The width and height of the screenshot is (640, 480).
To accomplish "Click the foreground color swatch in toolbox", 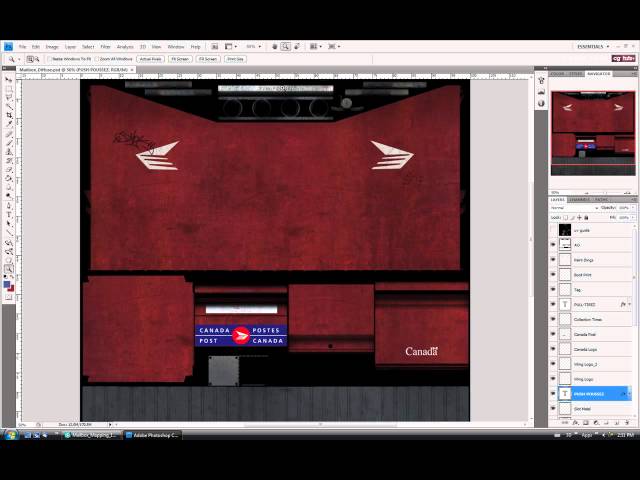I will tap(8, 285).
